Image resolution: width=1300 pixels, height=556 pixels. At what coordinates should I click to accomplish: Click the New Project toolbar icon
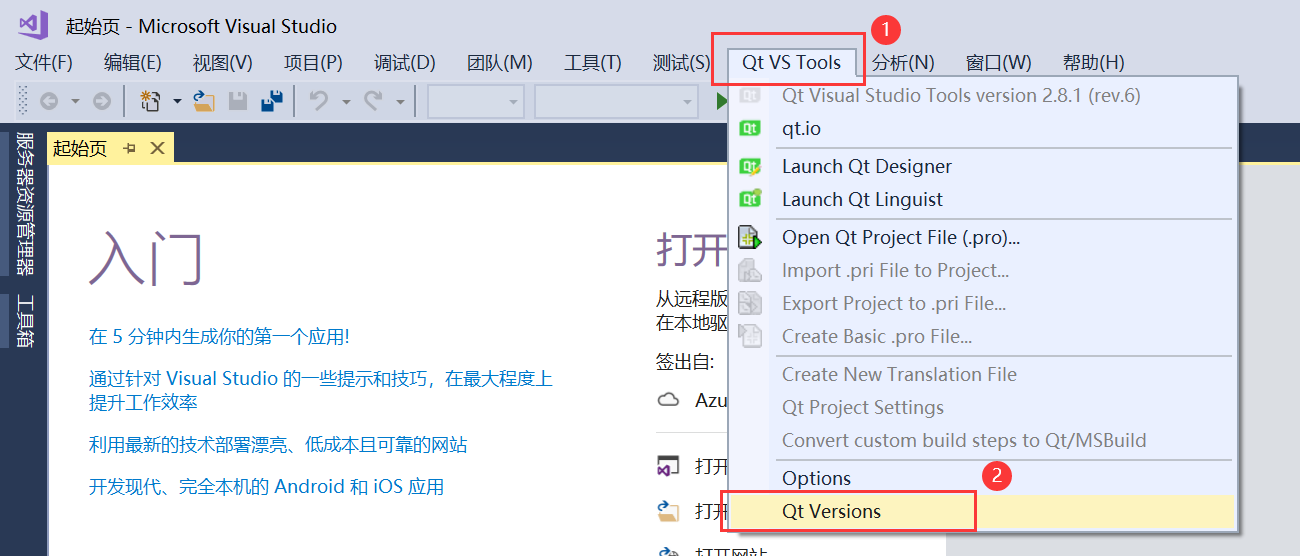pos(151,101)
